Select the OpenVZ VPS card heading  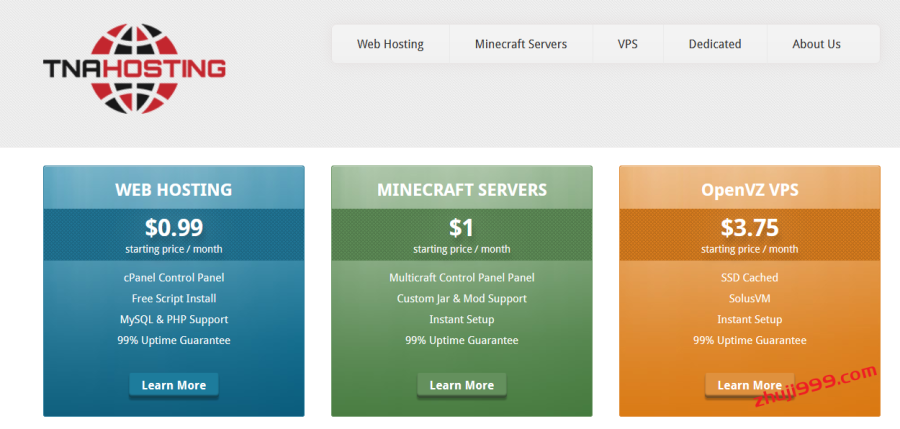[750, 190]
